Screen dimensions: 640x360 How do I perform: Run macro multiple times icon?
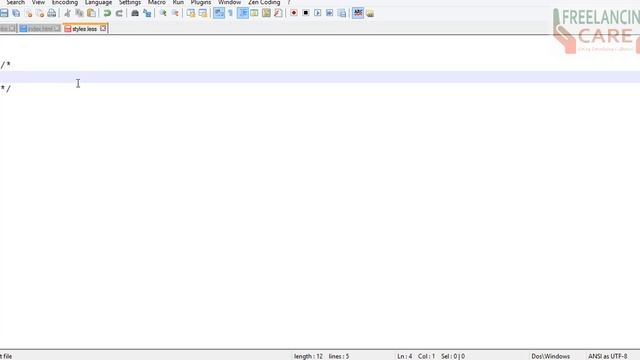[x=329, y=13]
